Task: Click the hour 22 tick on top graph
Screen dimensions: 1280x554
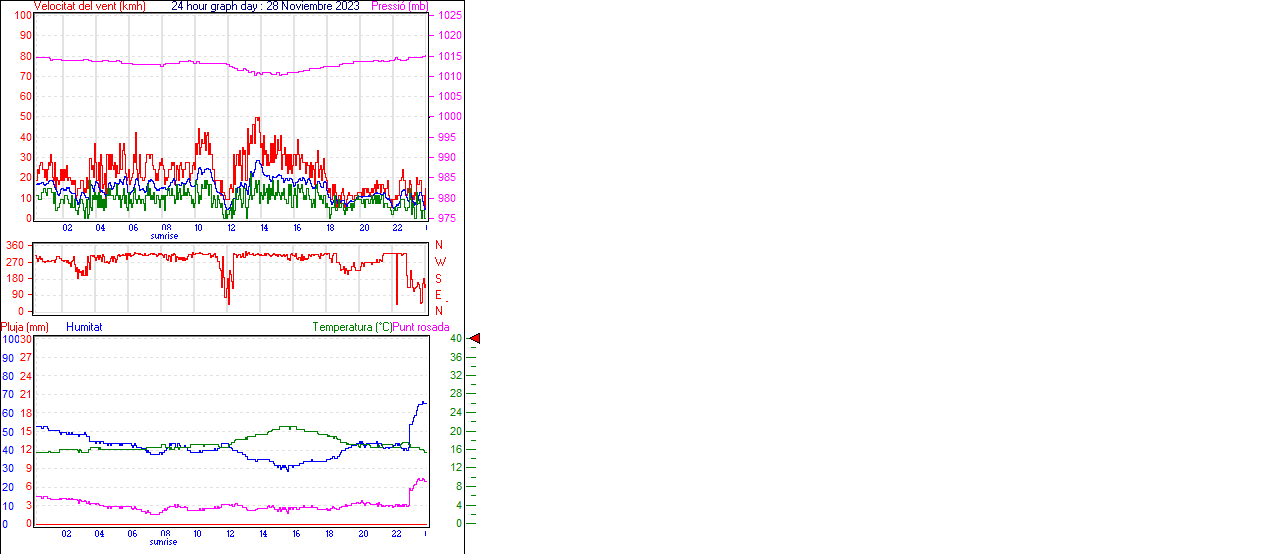Action: click(x=397, y=227)
